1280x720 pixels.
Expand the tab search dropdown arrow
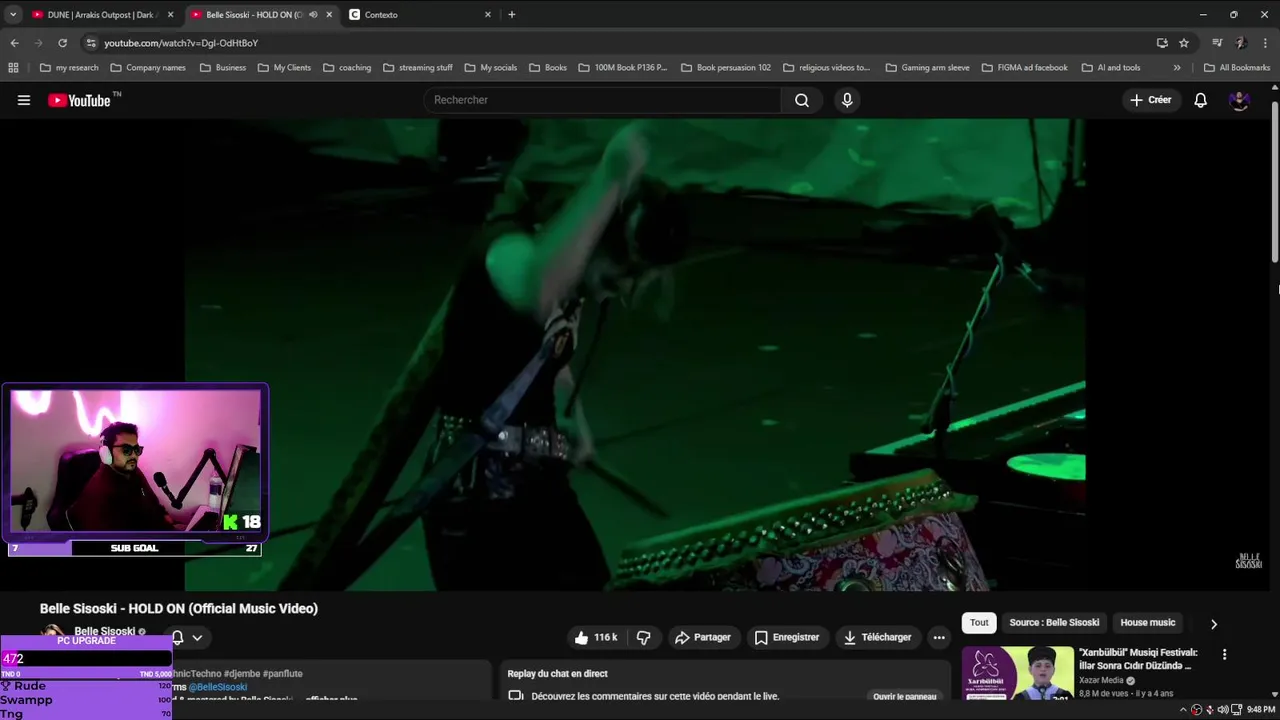[x=13, y=15]
